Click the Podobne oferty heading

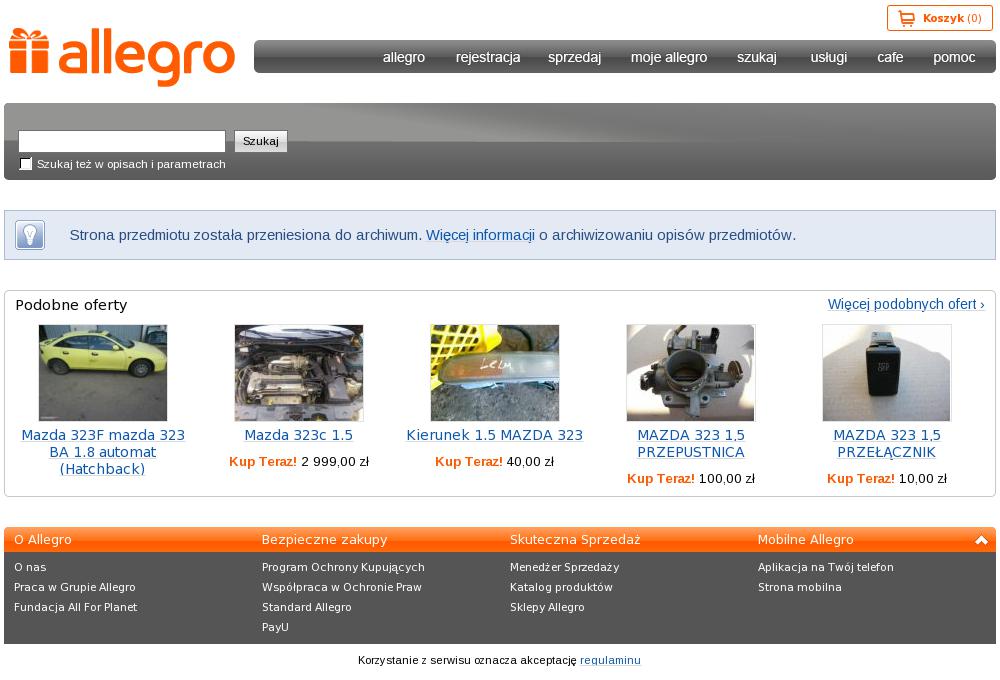71,305
